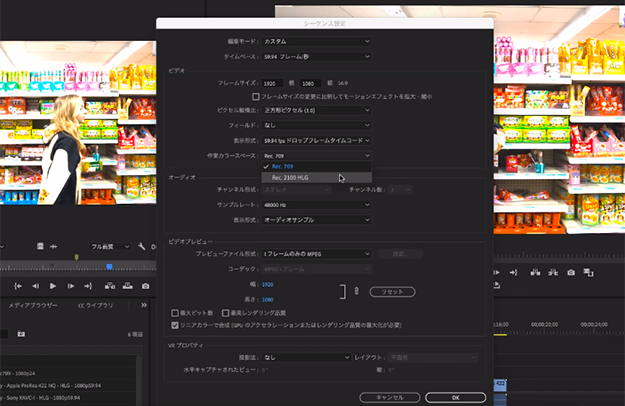
Task: Switch to the メディアブラウザー tab
Action: [32, 304]
